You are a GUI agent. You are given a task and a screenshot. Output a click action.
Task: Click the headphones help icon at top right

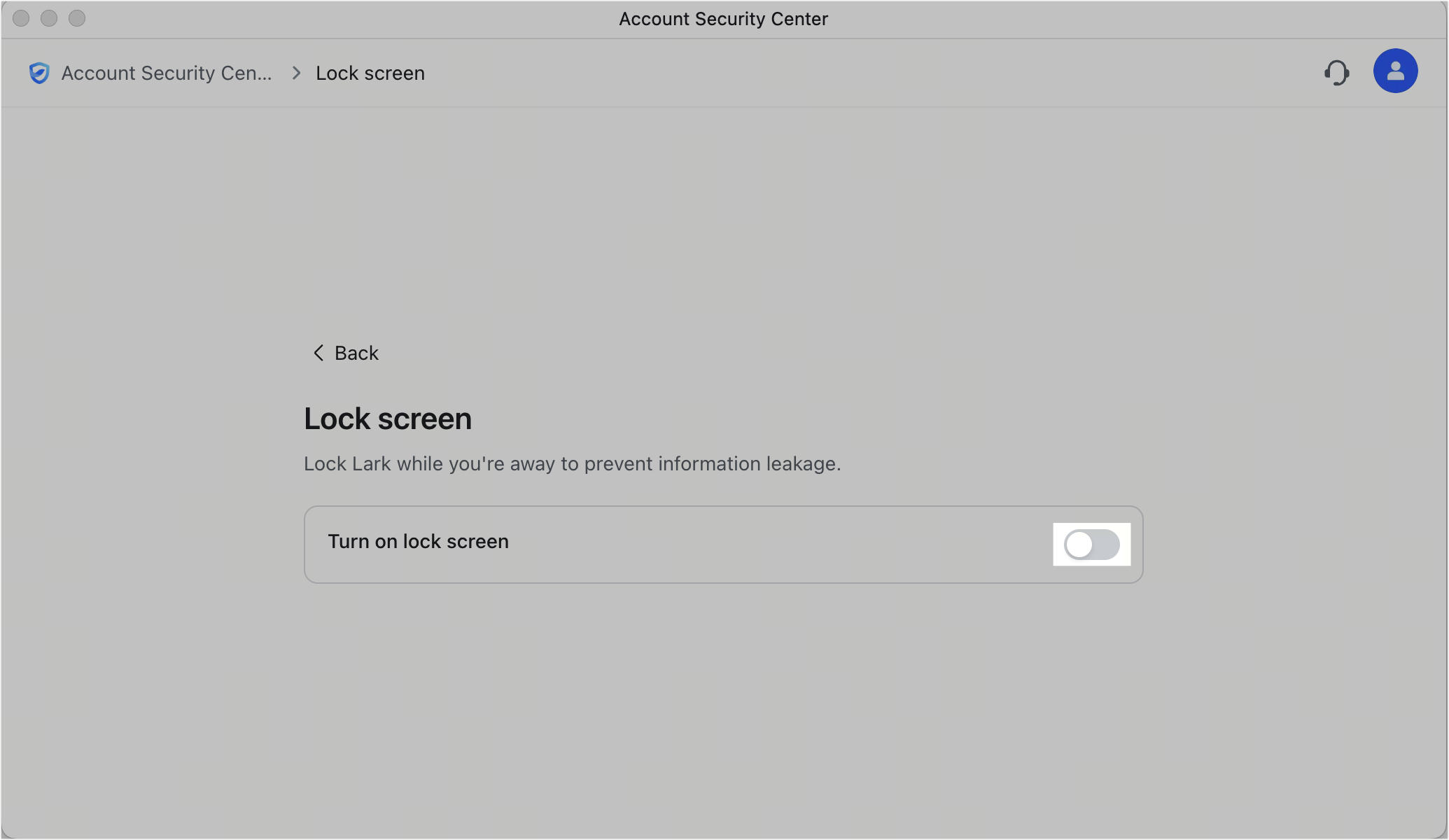pyautogui.click(x=1338, y=72)
